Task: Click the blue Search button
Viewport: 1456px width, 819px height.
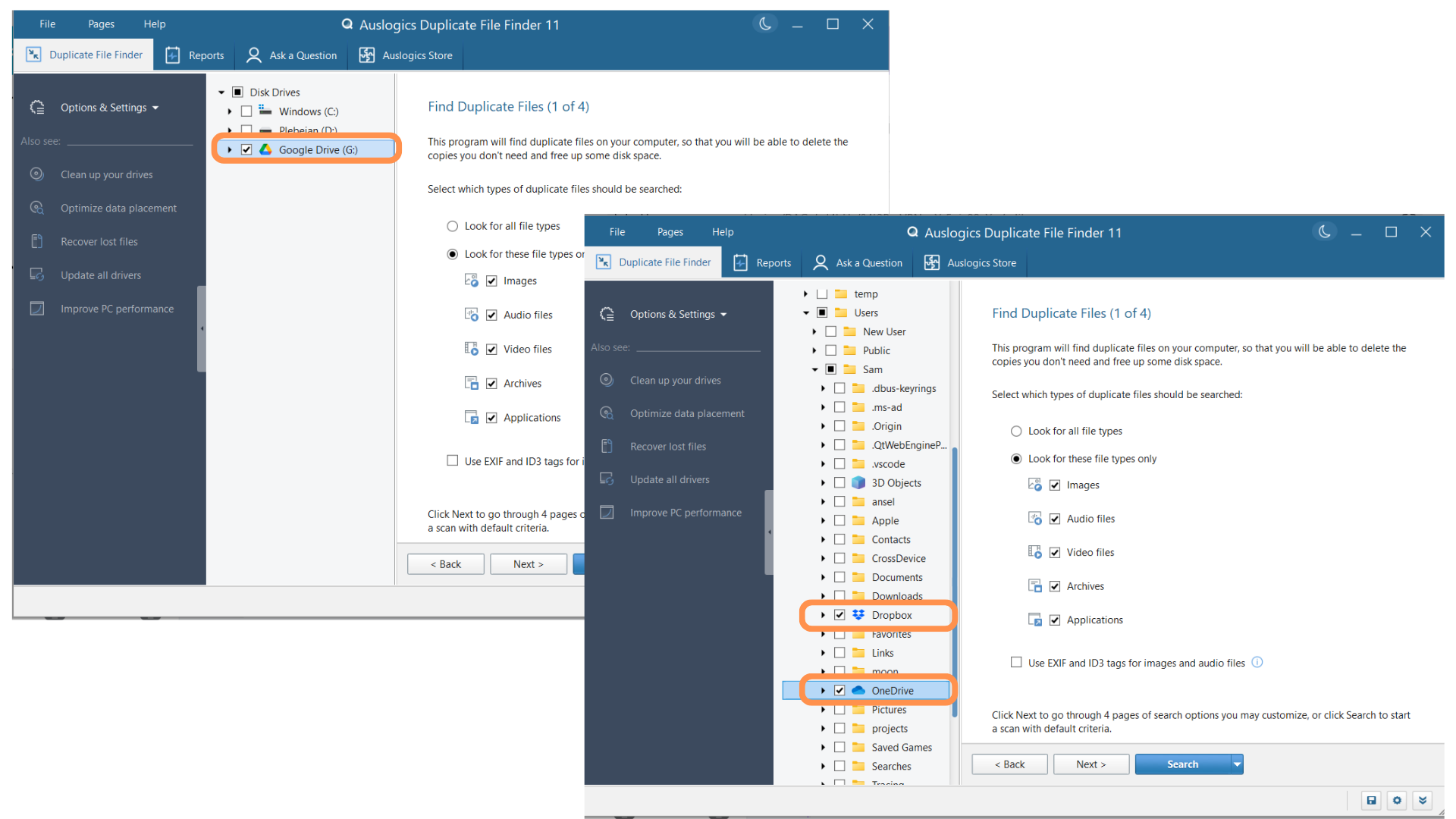Action: (1181, 764)
